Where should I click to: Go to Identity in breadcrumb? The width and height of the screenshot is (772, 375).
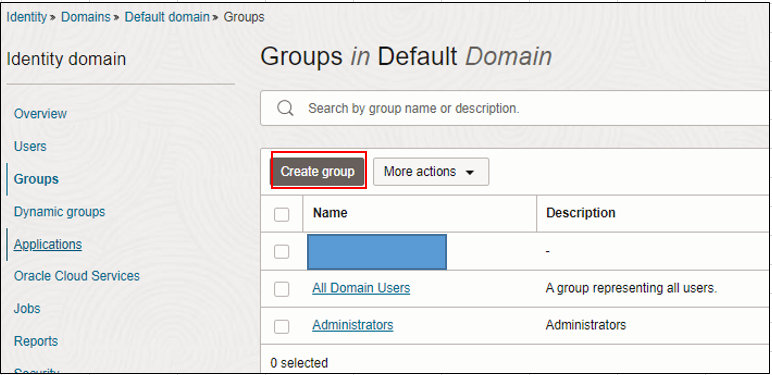(x=26, y=17)
